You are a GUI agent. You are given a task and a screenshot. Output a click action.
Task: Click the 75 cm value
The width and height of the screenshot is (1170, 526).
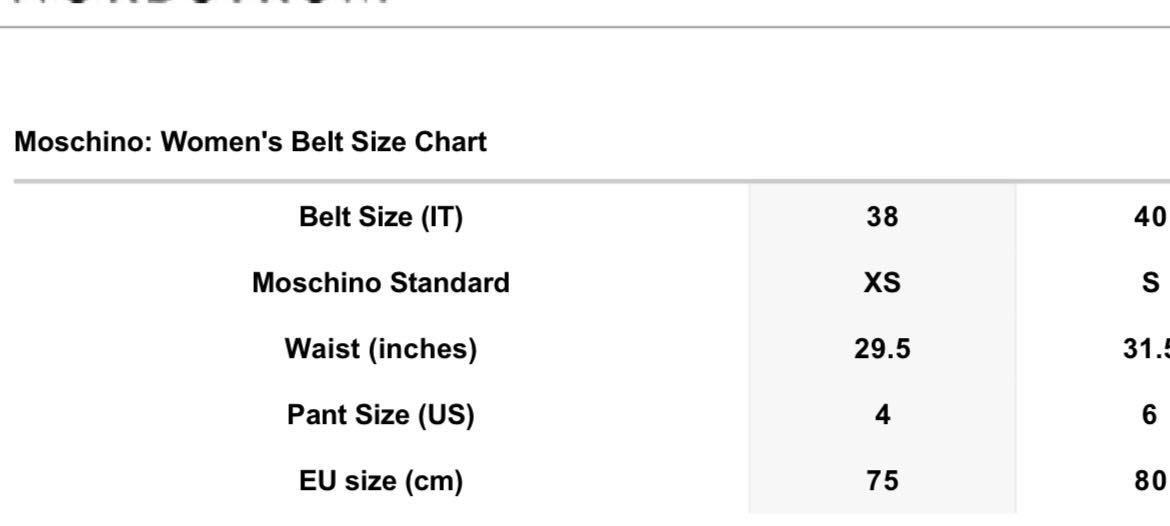pos(882,480)
